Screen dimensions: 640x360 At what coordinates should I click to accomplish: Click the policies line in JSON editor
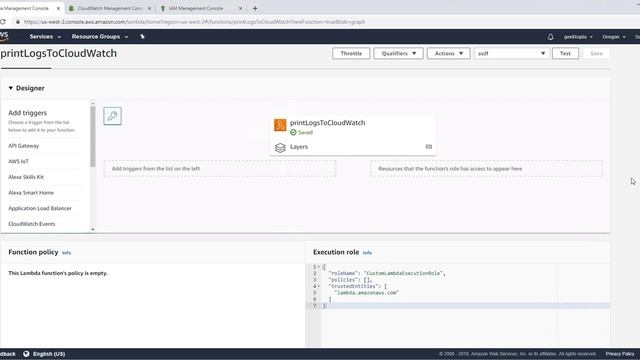[350, 280]
